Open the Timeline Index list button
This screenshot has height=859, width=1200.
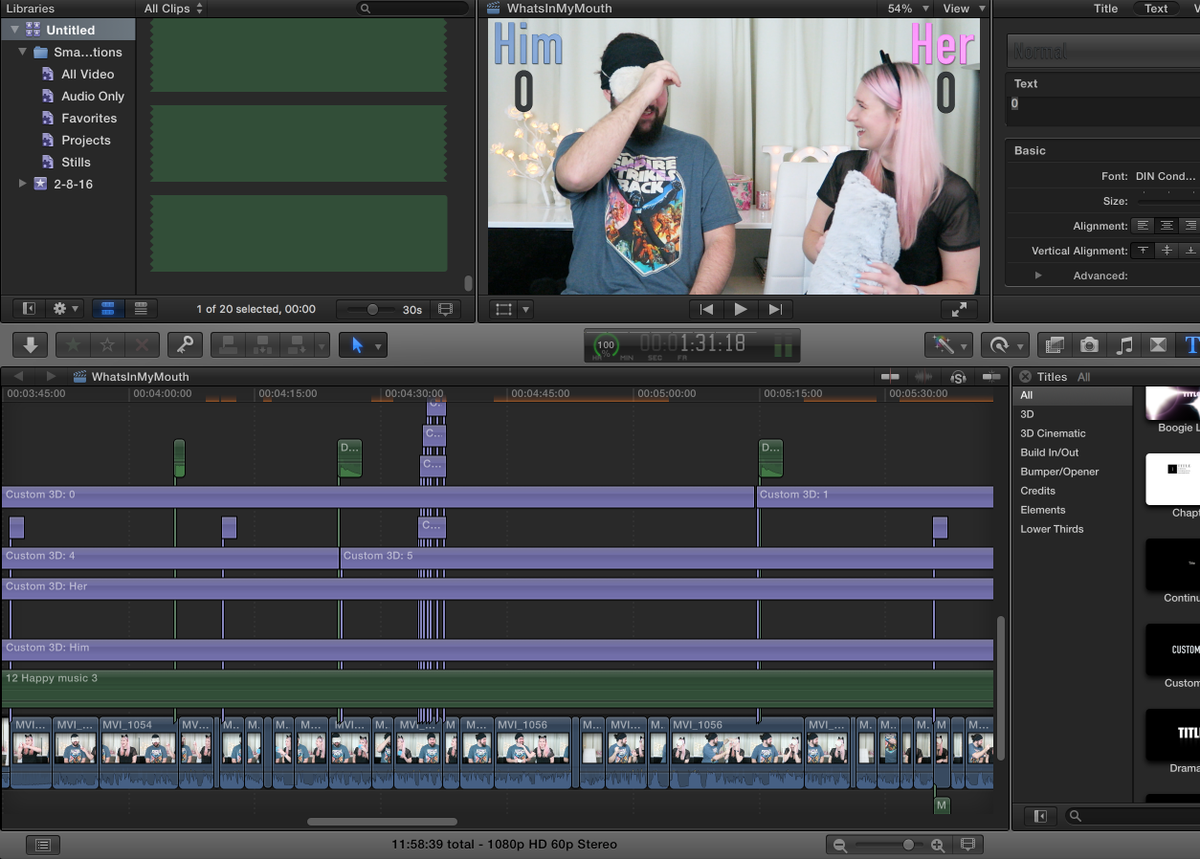[x=42, y=845]
